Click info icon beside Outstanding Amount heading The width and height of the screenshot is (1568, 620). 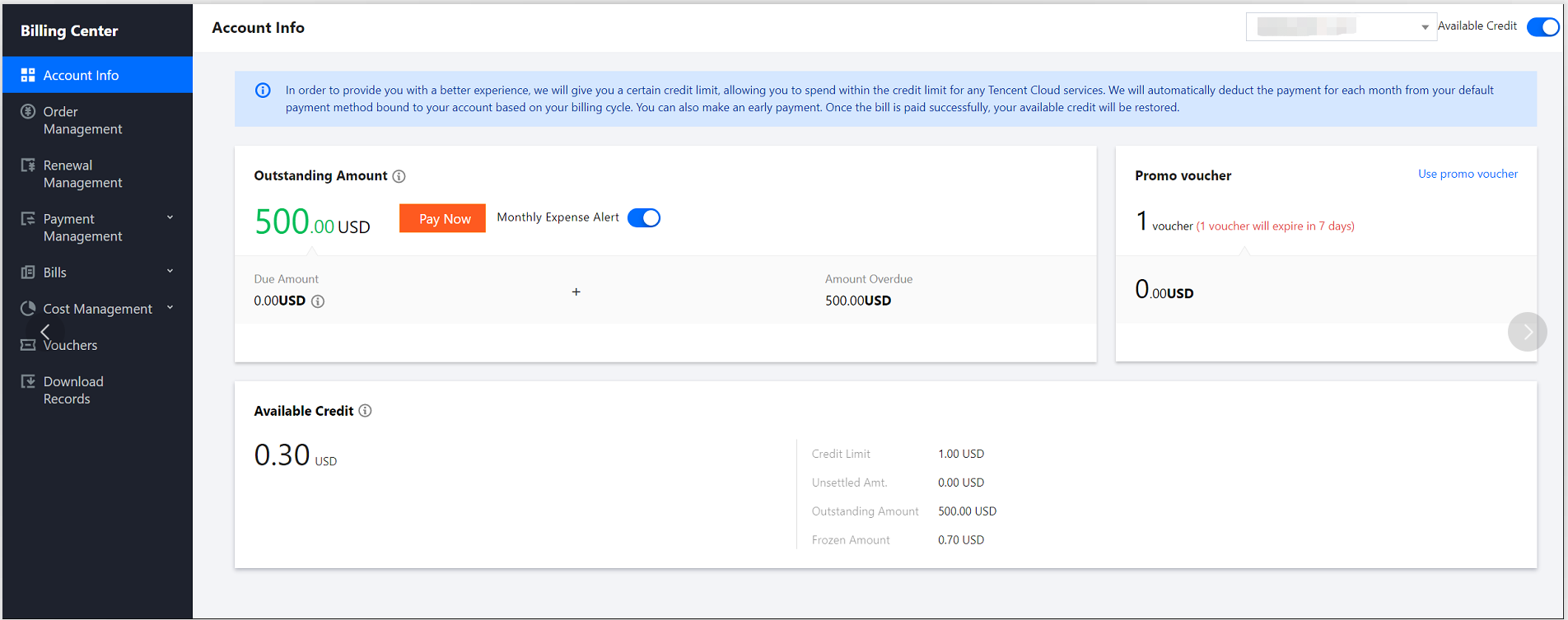(399, 176)
